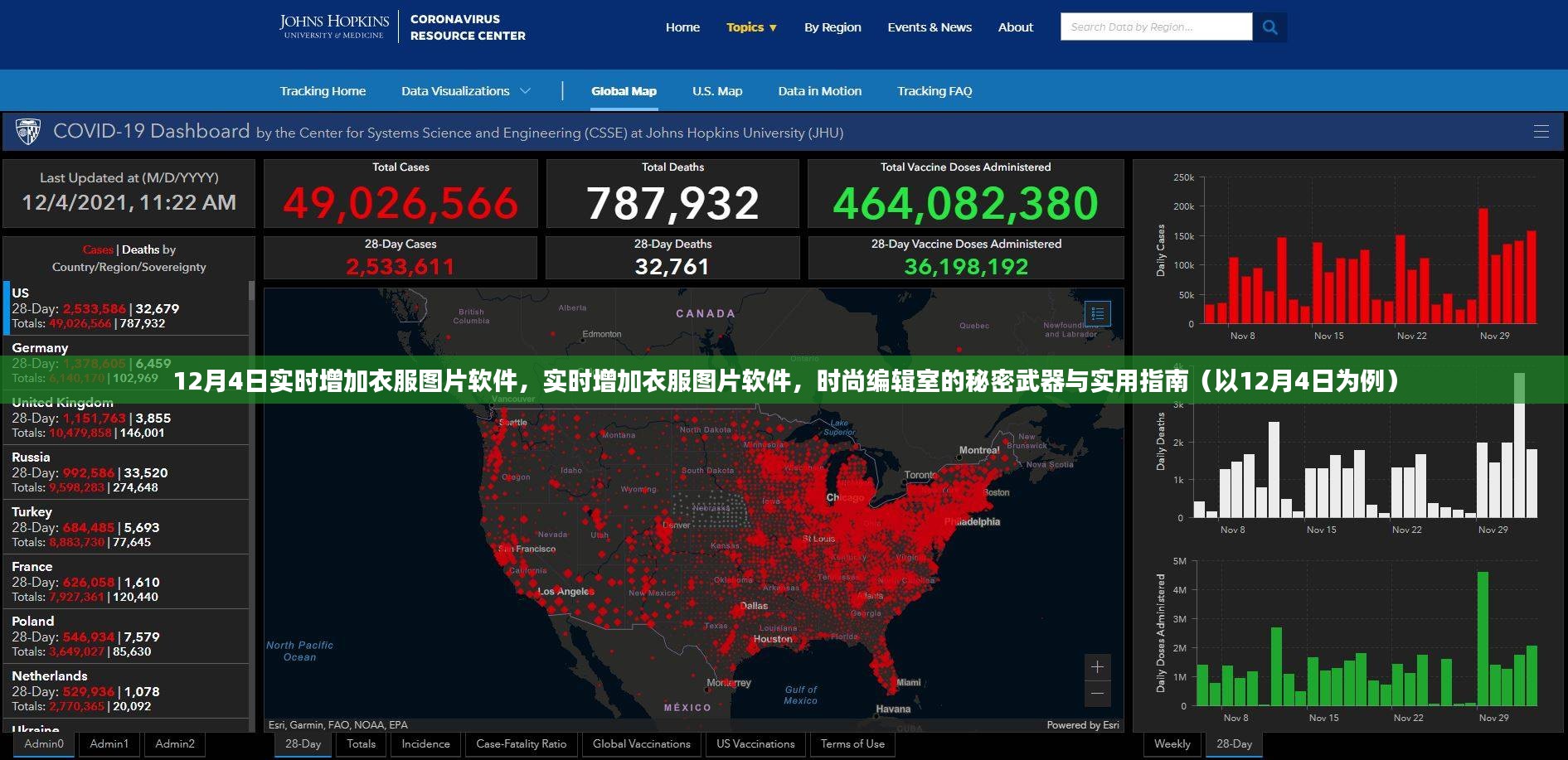Click the JHU shield dashboard icon
This screenshot has height=760, width=1568.
(x=28, y=132)
